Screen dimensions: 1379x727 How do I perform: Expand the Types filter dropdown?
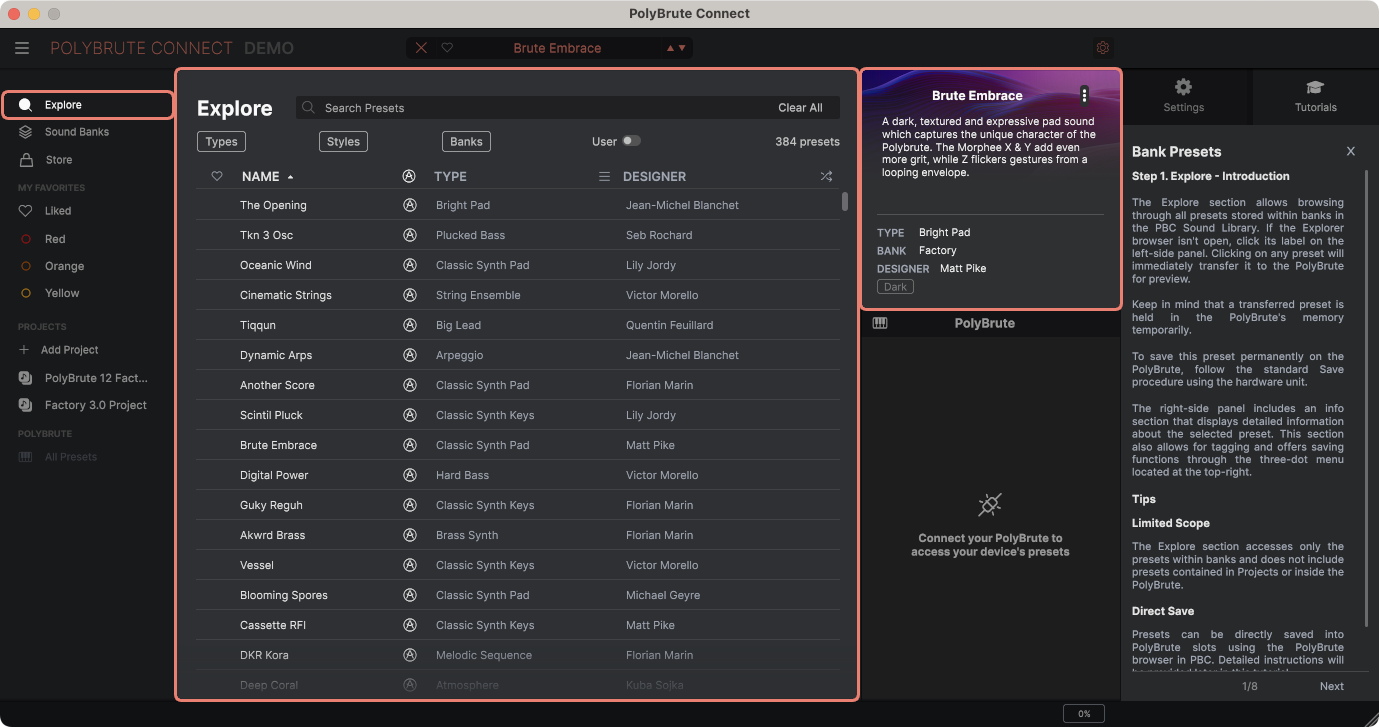(x=221, y=141)
